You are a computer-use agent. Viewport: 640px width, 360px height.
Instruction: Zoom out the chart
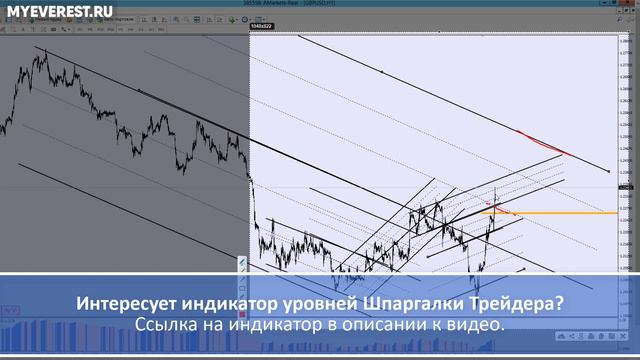186,20
